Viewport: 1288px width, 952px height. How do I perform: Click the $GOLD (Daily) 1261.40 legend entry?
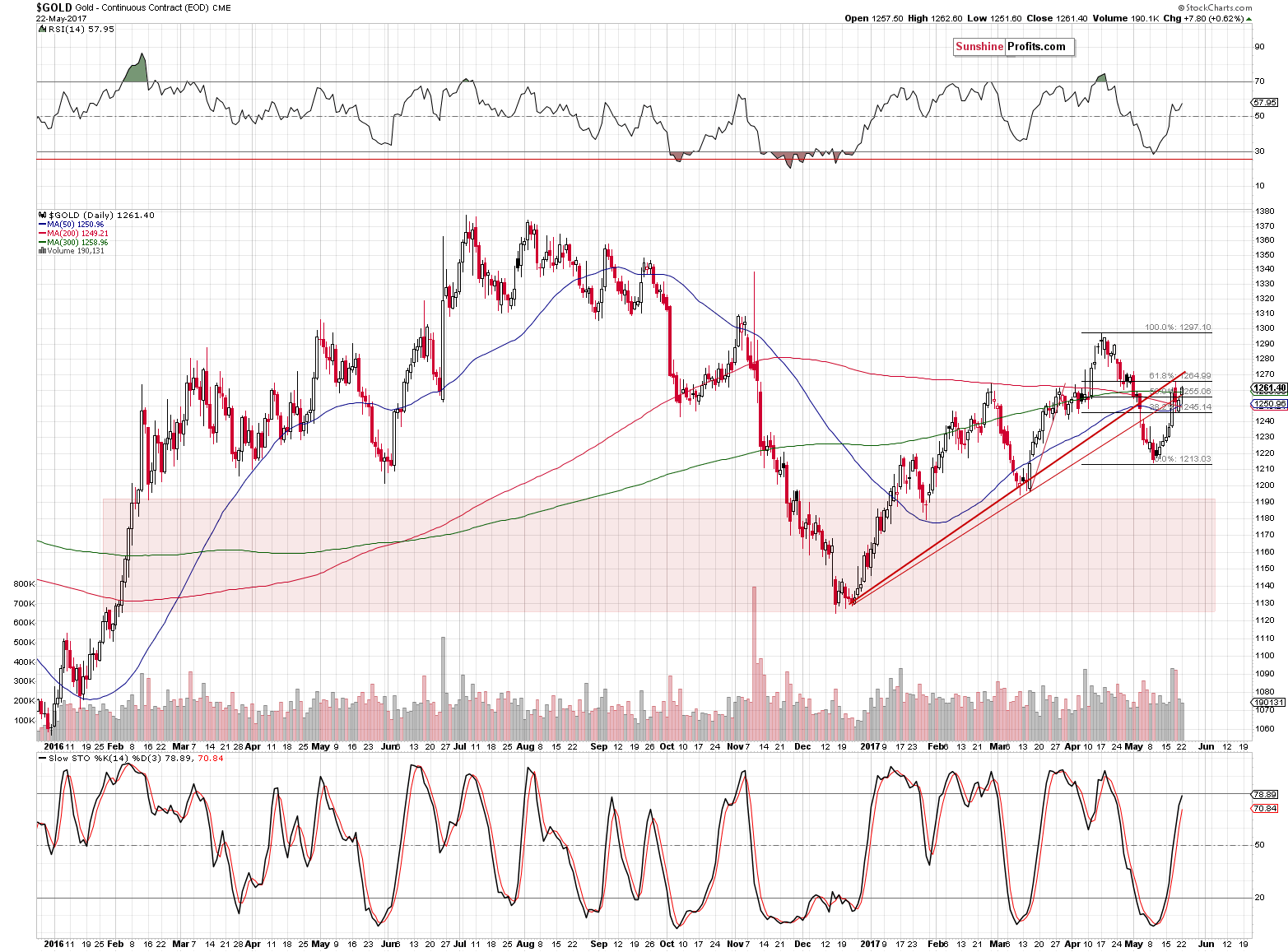coord(101,215)
